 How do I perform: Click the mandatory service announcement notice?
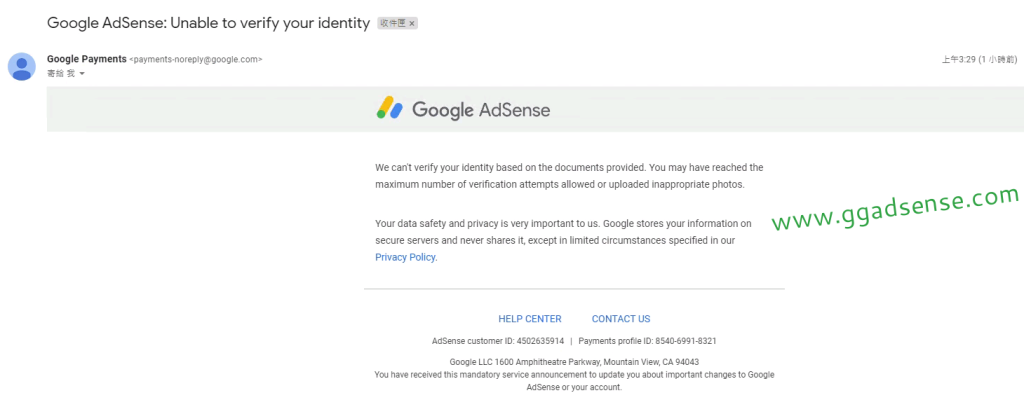click(574, 381)
